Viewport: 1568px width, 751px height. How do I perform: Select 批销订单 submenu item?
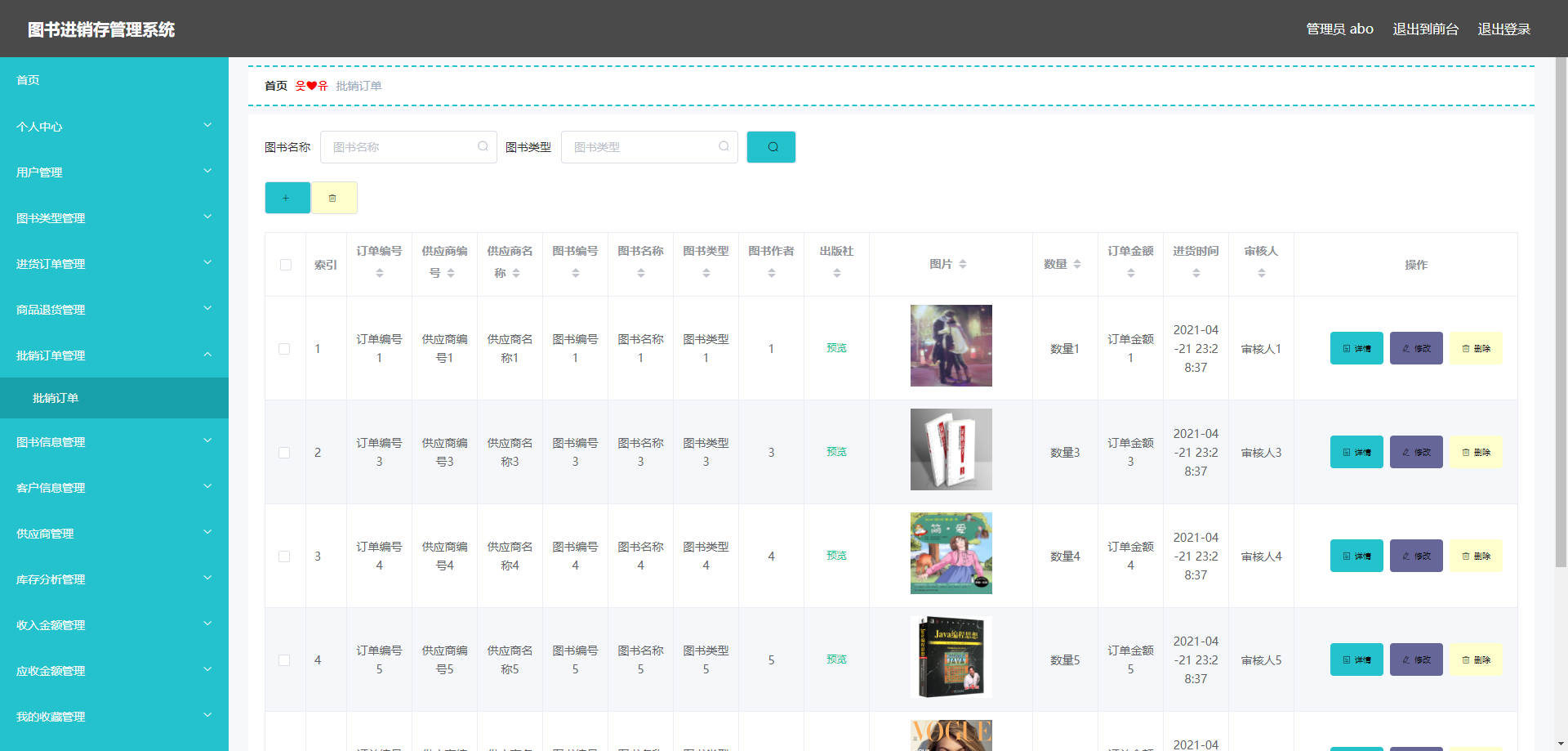click(x=114, y=398)
